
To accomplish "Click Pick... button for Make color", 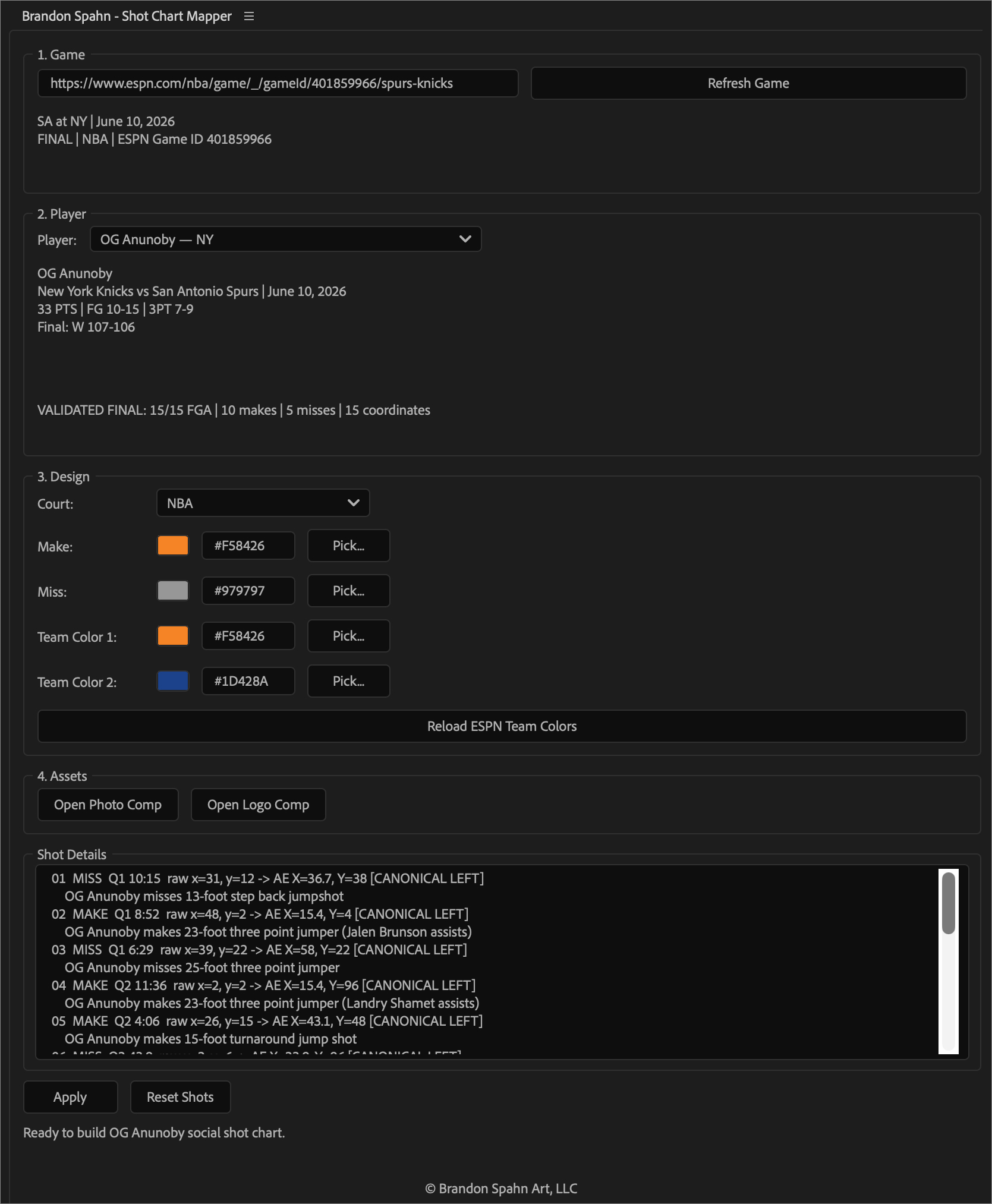I will click(348, 546).
